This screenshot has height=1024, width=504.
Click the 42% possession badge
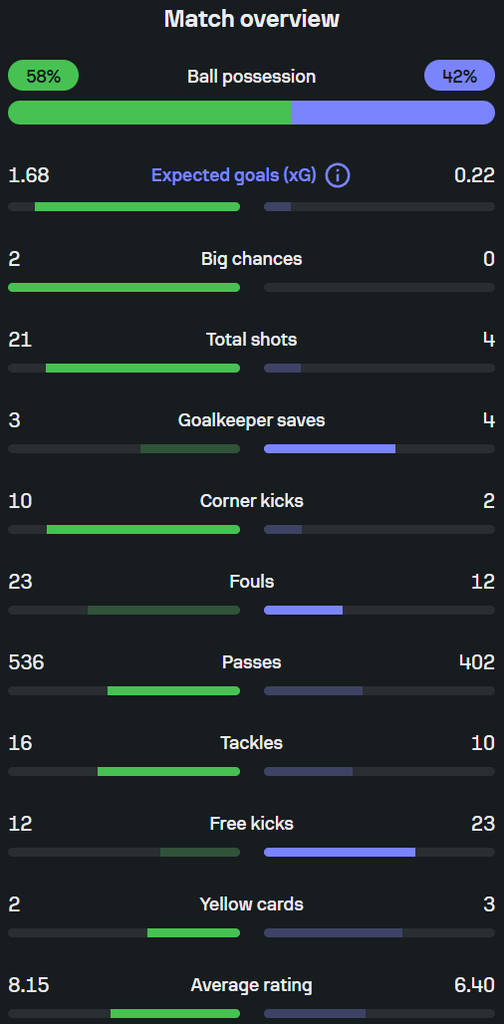[460, 76]
